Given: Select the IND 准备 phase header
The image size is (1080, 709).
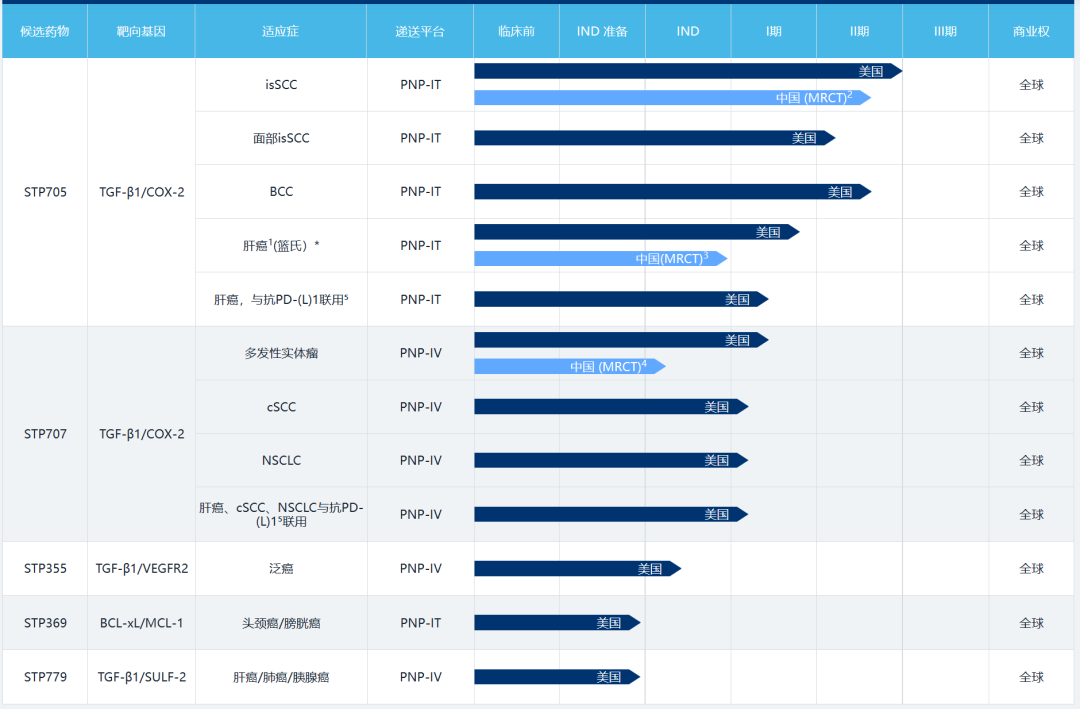Looking at the screenshot, I should 602,31.
